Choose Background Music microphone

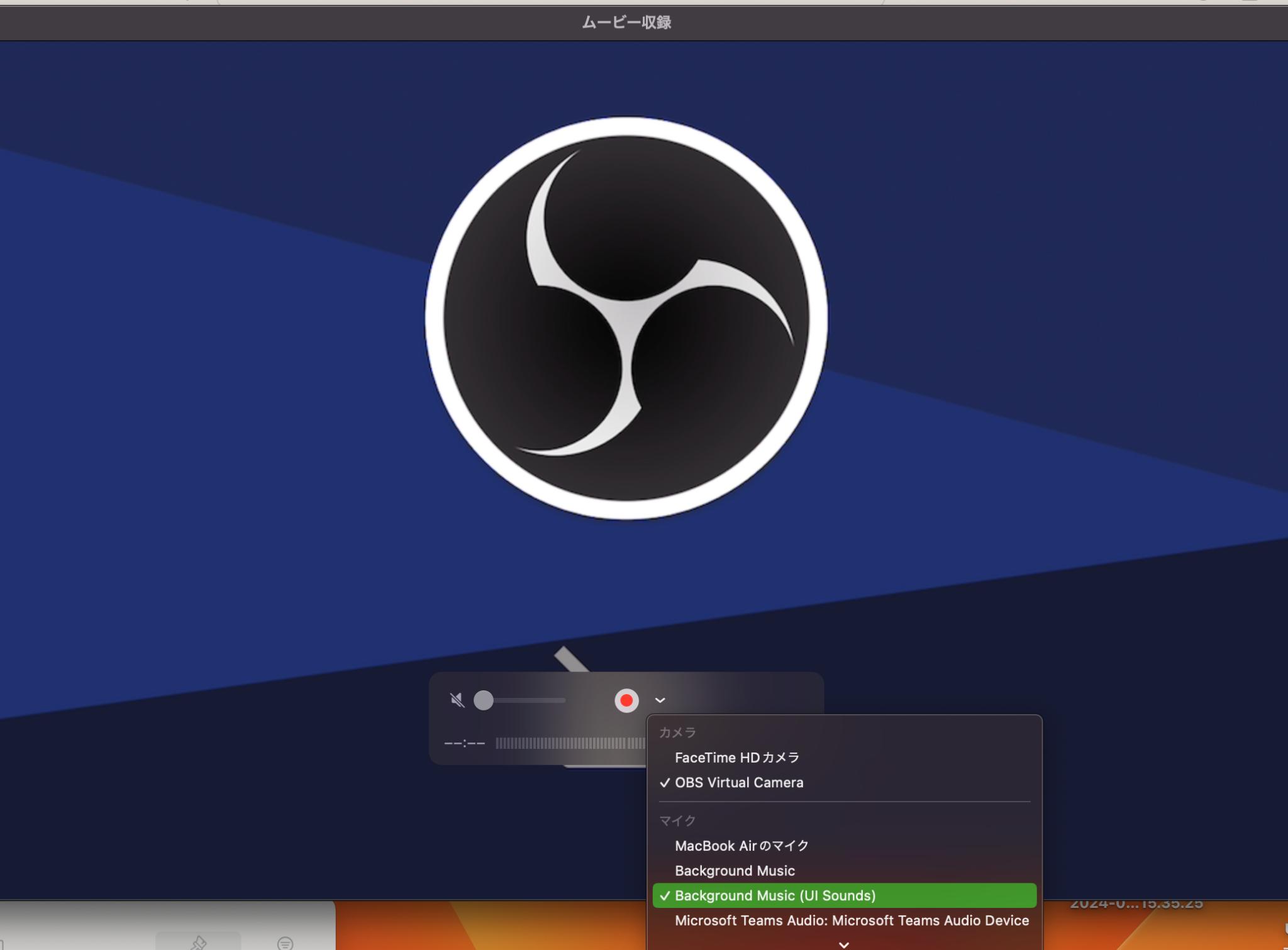tap(845, 871)
